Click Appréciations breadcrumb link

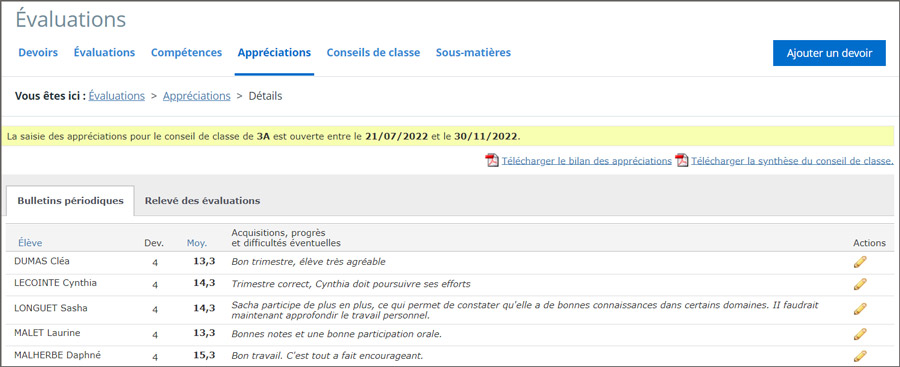coord(197,96)
